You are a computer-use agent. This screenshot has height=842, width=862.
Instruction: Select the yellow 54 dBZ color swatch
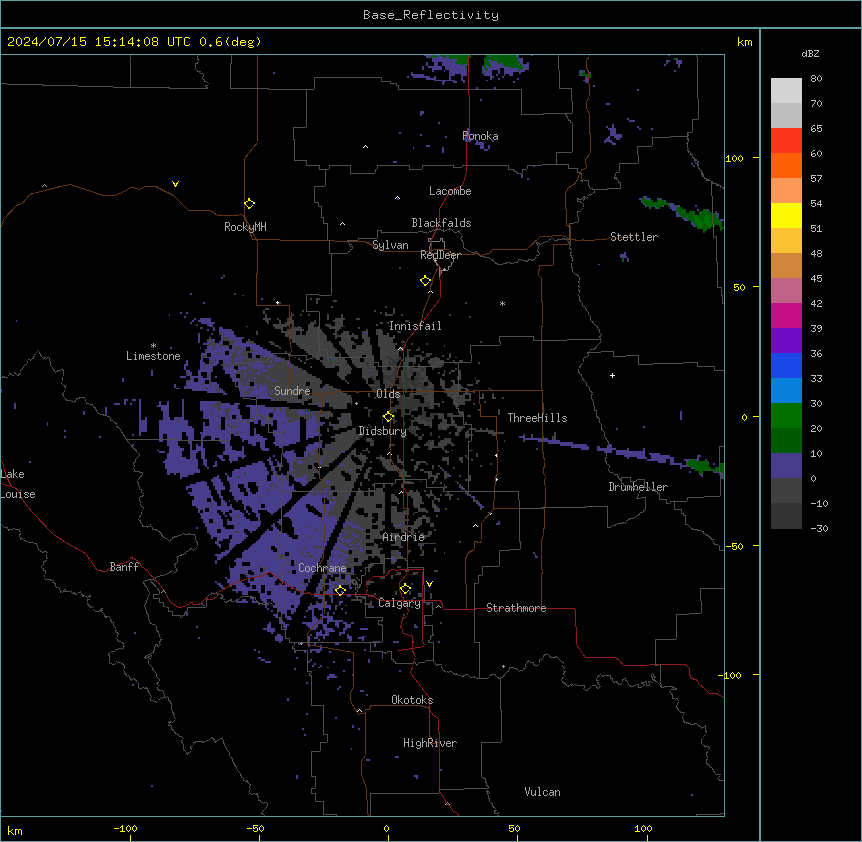(x=786, y=215)
